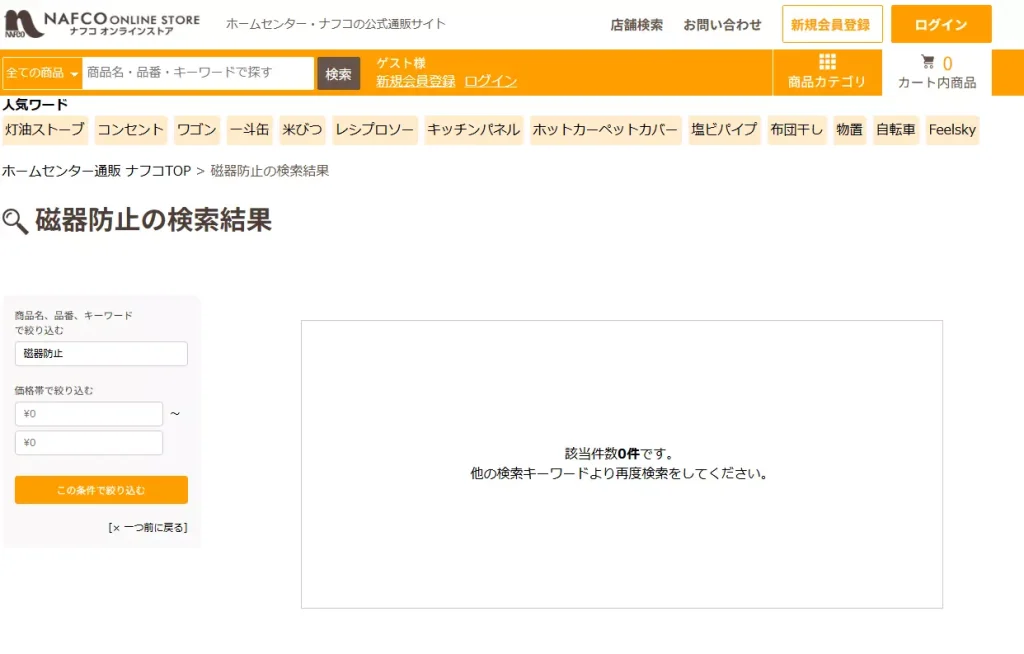The height and width of the screenshot is (654, 1024).
Task: Open the 店舗検索 menu item
Action: click(636, 25)
